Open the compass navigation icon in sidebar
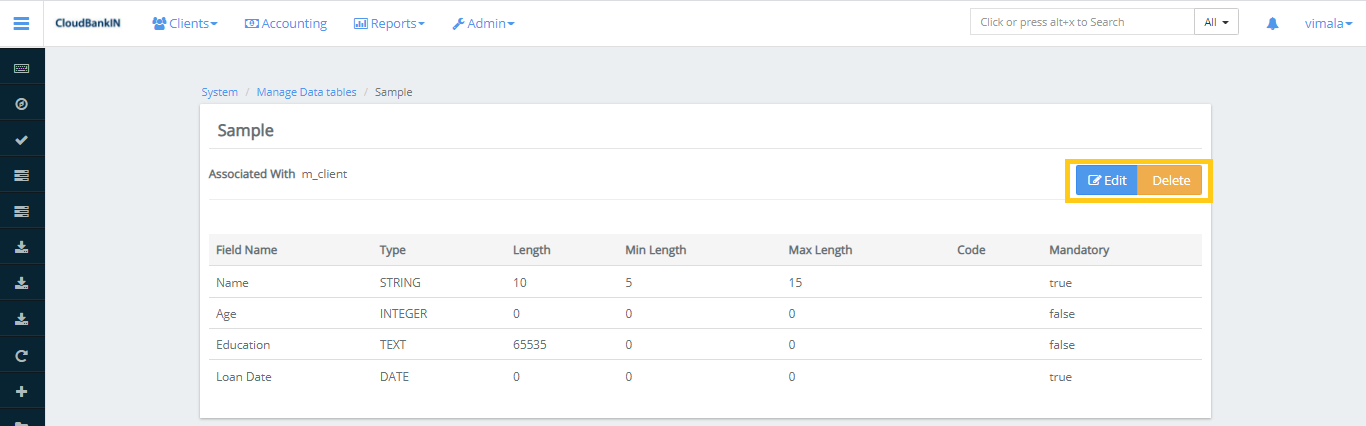This screenshot has width=1366, height=426. (x=21, y=104)
